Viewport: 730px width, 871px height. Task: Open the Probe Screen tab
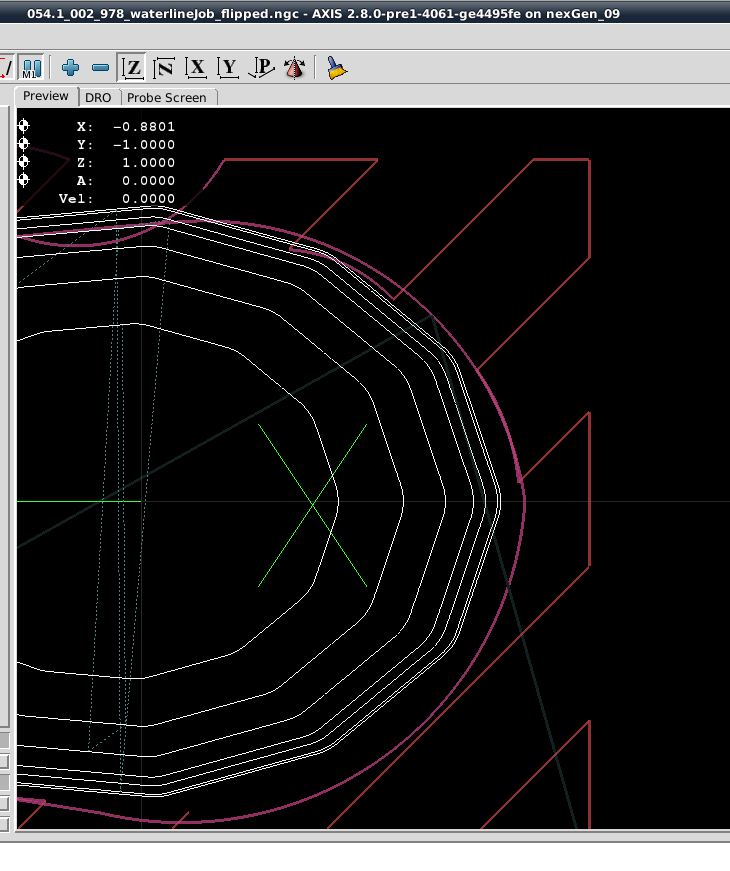tap(166, 97)
